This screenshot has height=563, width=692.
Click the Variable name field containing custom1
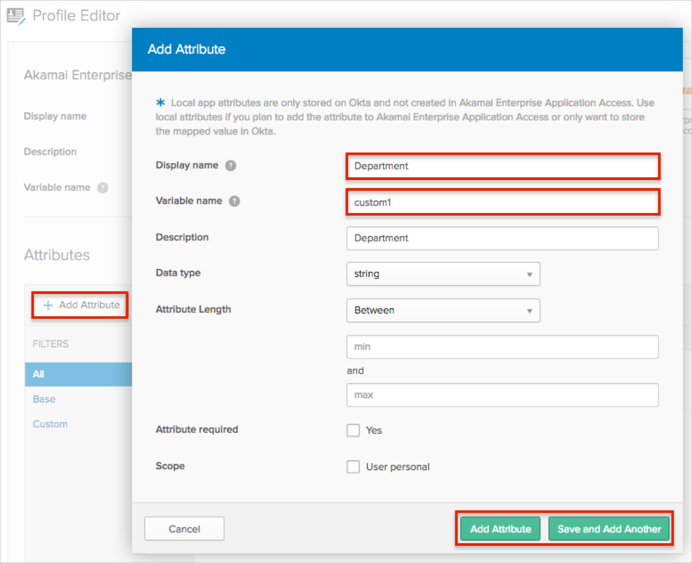(502, 202)
